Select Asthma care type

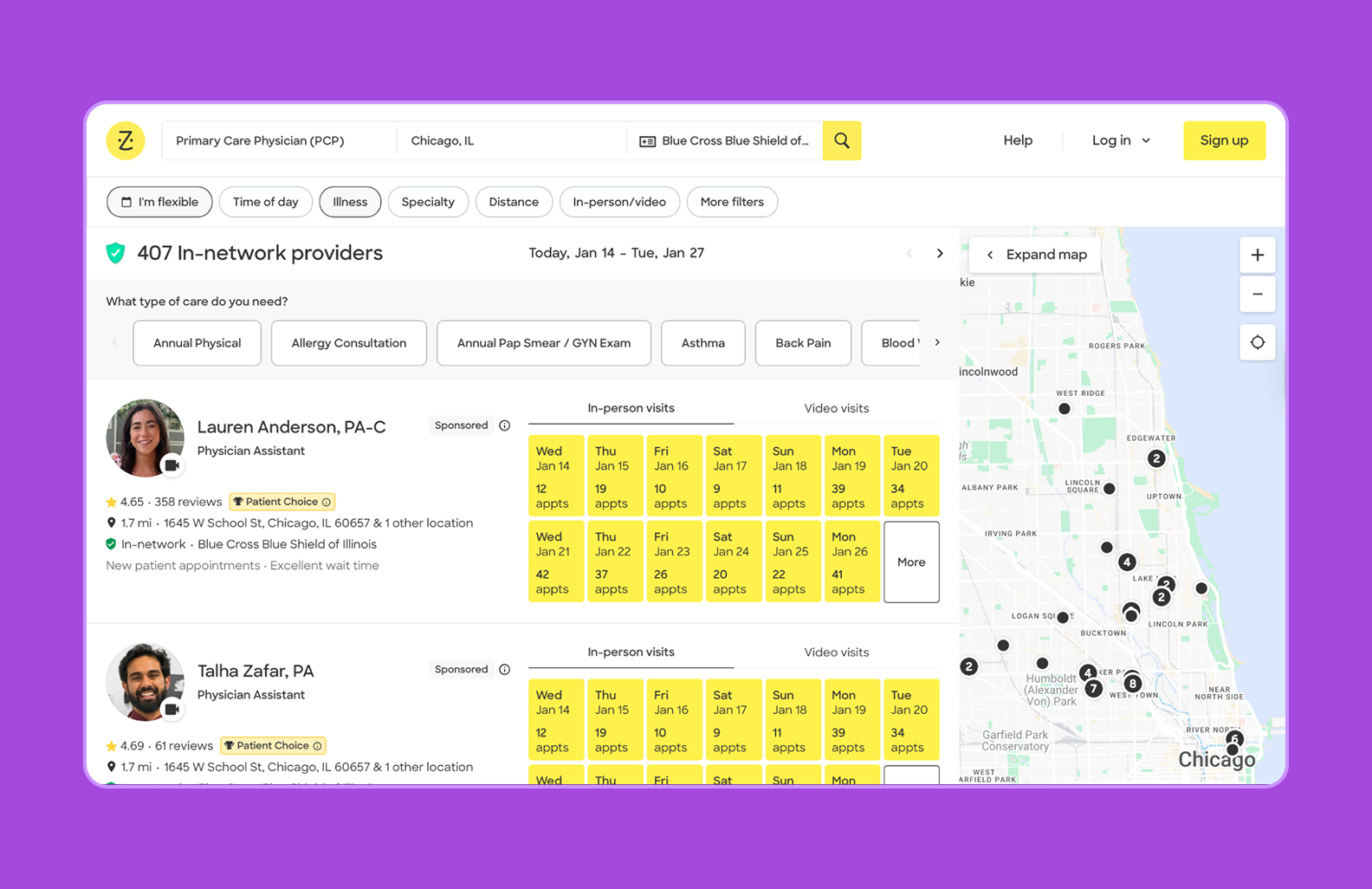703,343
